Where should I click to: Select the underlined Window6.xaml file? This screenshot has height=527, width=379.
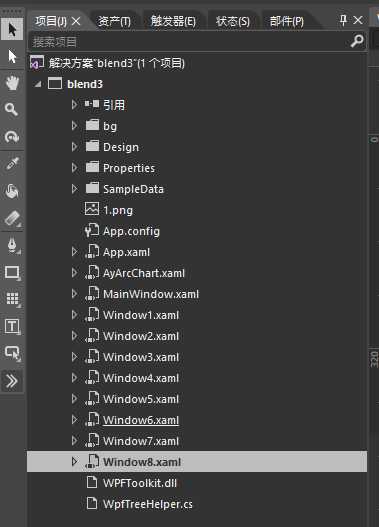[141, 420]
